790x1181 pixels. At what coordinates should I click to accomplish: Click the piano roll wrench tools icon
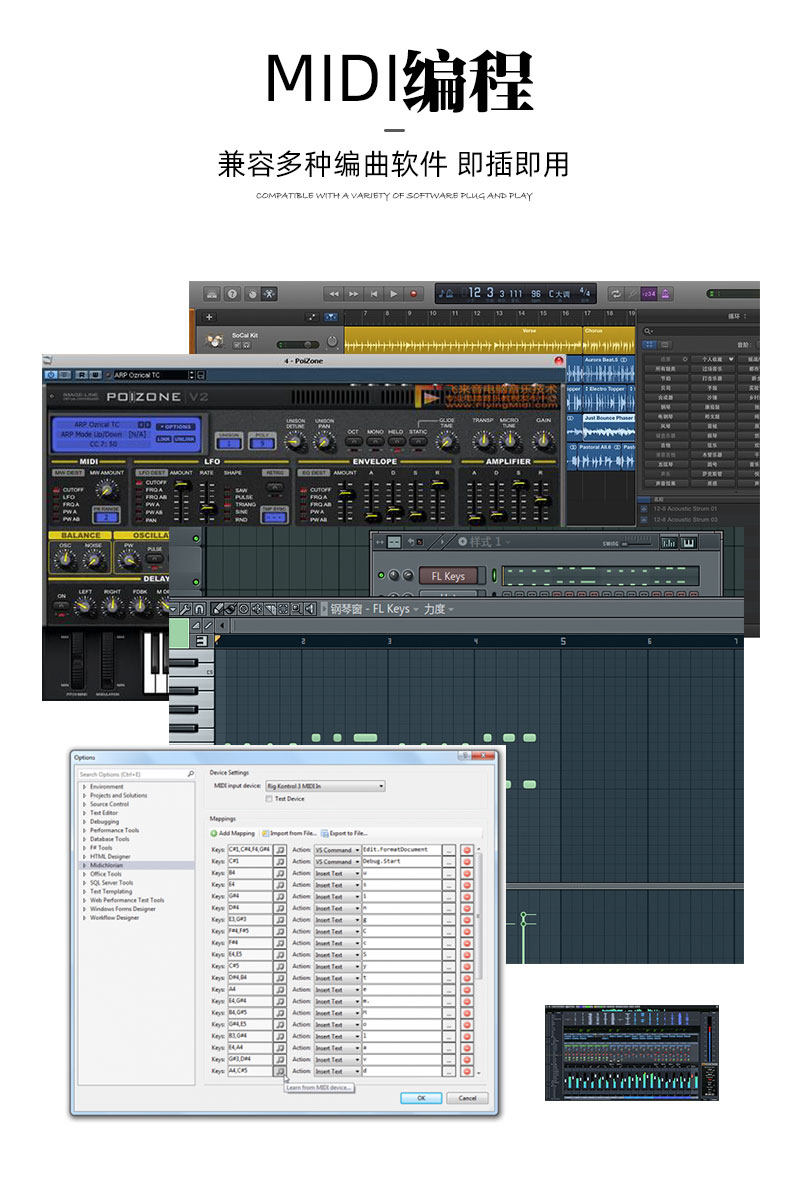pos(185,609)
